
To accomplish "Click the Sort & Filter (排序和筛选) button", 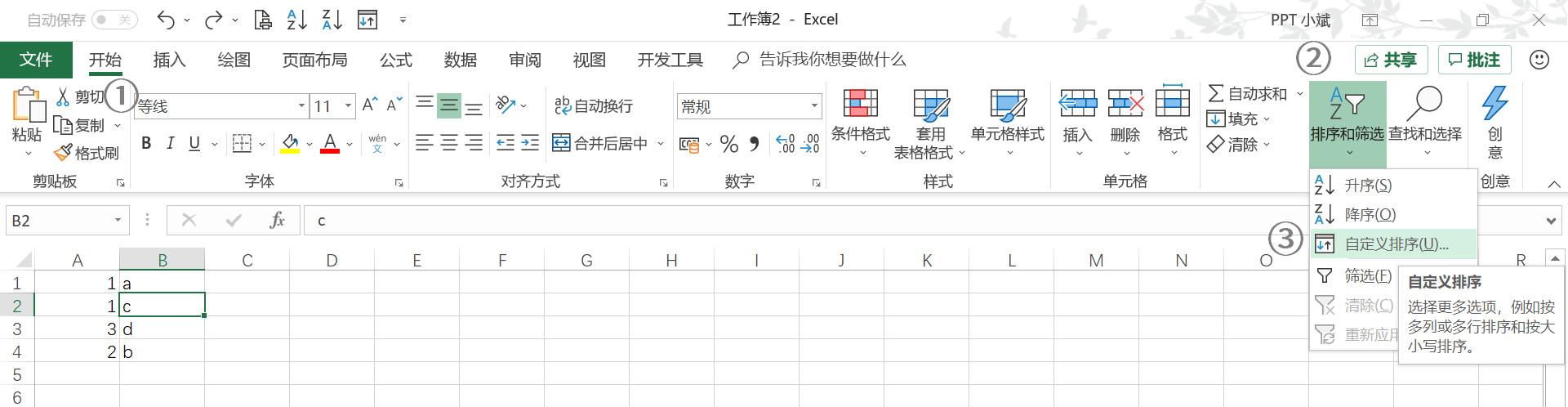I will pos(1347,123).
